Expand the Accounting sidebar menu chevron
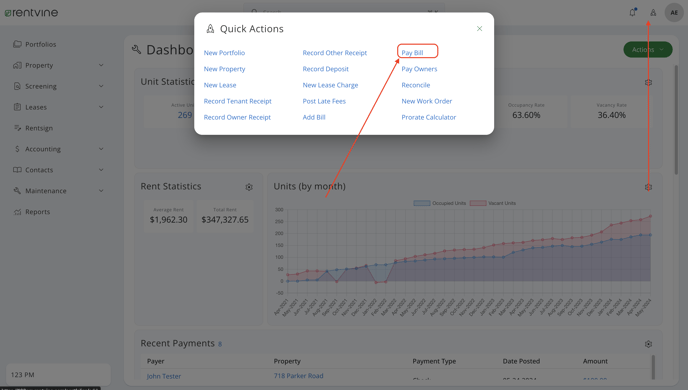 tap(101, 149)
